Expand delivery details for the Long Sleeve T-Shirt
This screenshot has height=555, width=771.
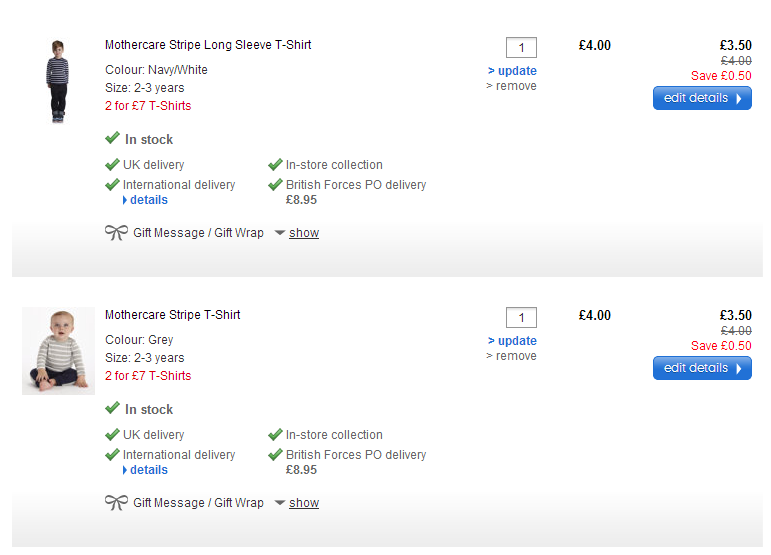click(148, 200)
